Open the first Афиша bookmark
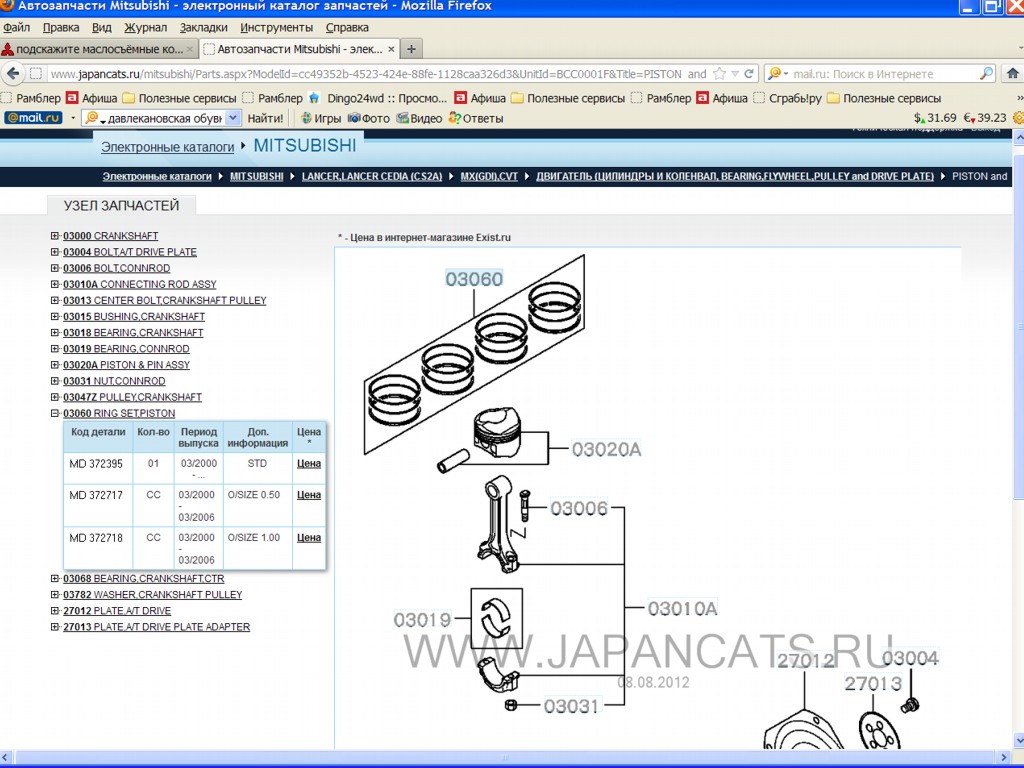The height and width of the screenshot is (768, 1024). point(92,98)
